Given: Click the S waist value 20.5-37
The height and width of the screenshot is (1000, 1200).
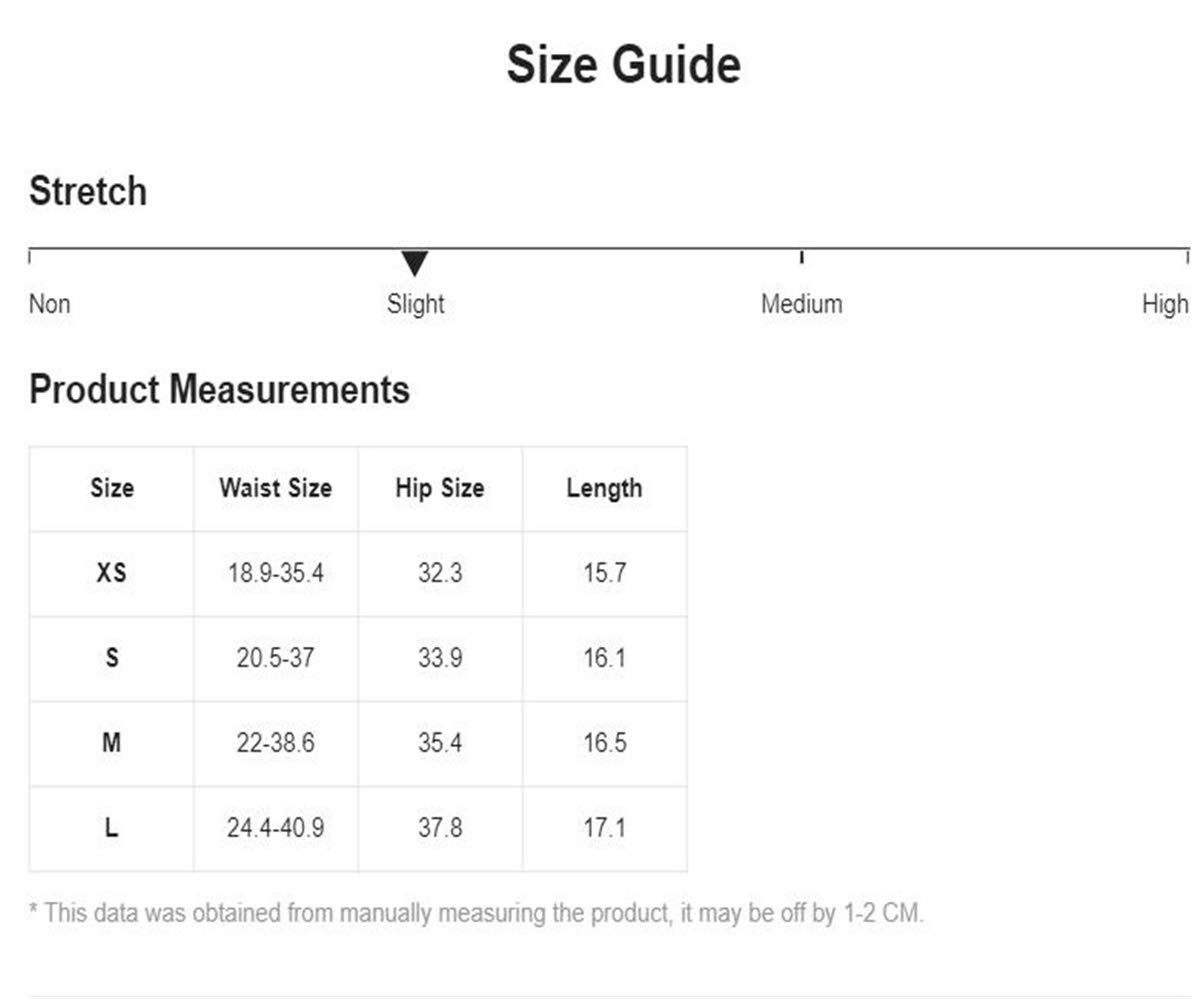Looking at the screenshot, I should [x=275, y=659].
